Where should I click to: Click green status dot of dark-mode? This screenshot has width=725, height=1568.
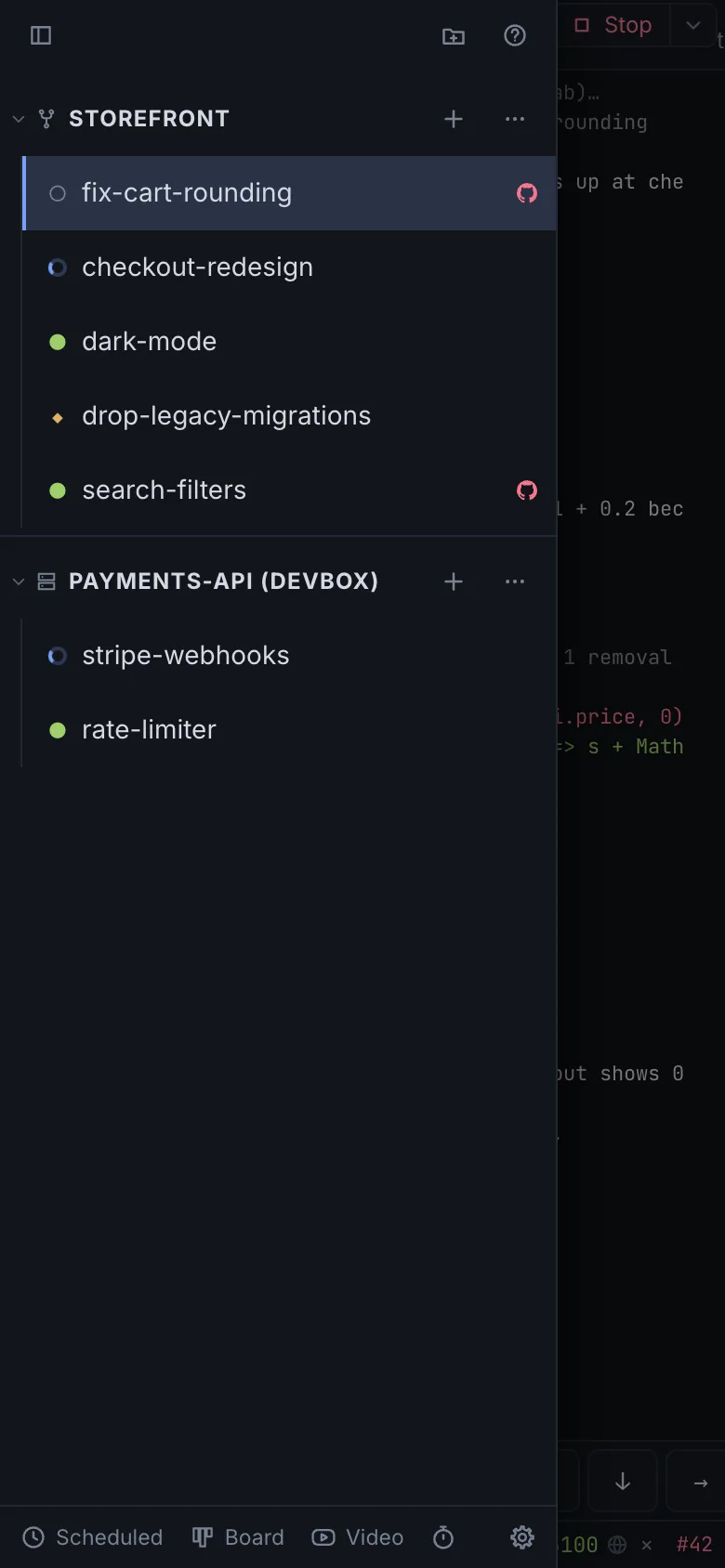(x=58, y=342)
